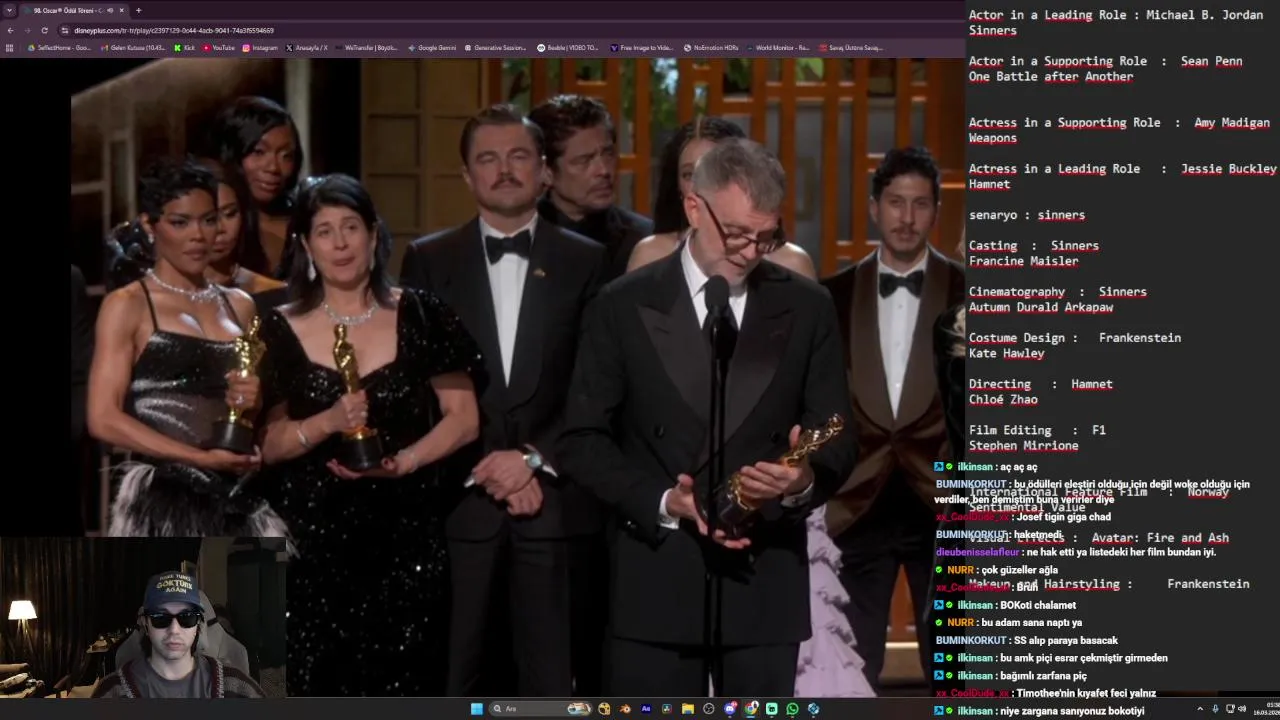Open Blender from the taskbar
1280x720 pixels.
click(x=625, y=709)
